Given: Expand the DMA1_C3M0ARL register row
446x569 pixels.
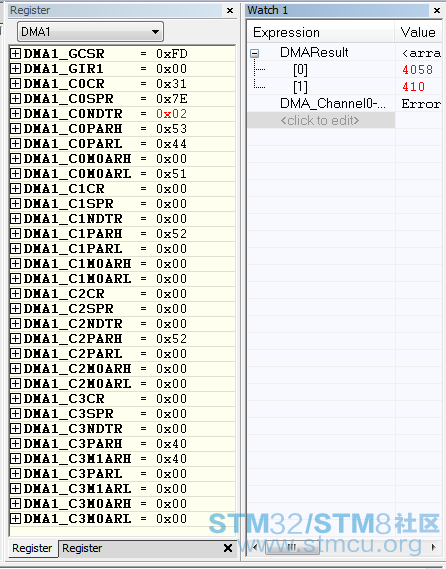Looking at the screenshot, I should [x=15, y=519].
